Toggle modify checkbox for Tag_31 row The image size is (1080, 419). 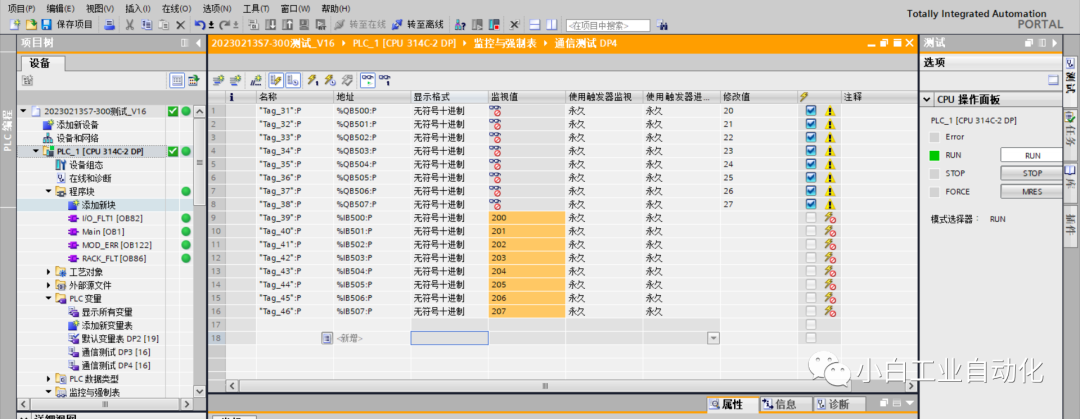click(x=811, y=110)
